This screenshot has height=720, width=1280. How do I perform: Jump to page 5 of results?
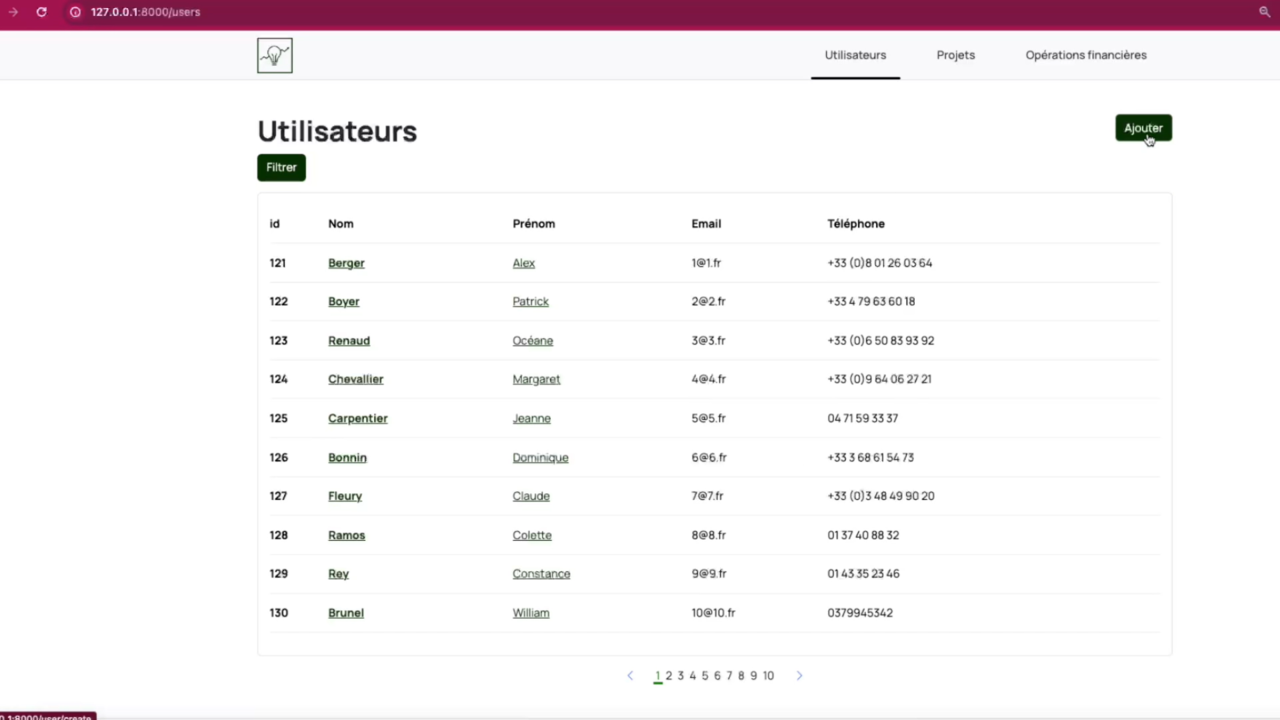click(705, 675)
